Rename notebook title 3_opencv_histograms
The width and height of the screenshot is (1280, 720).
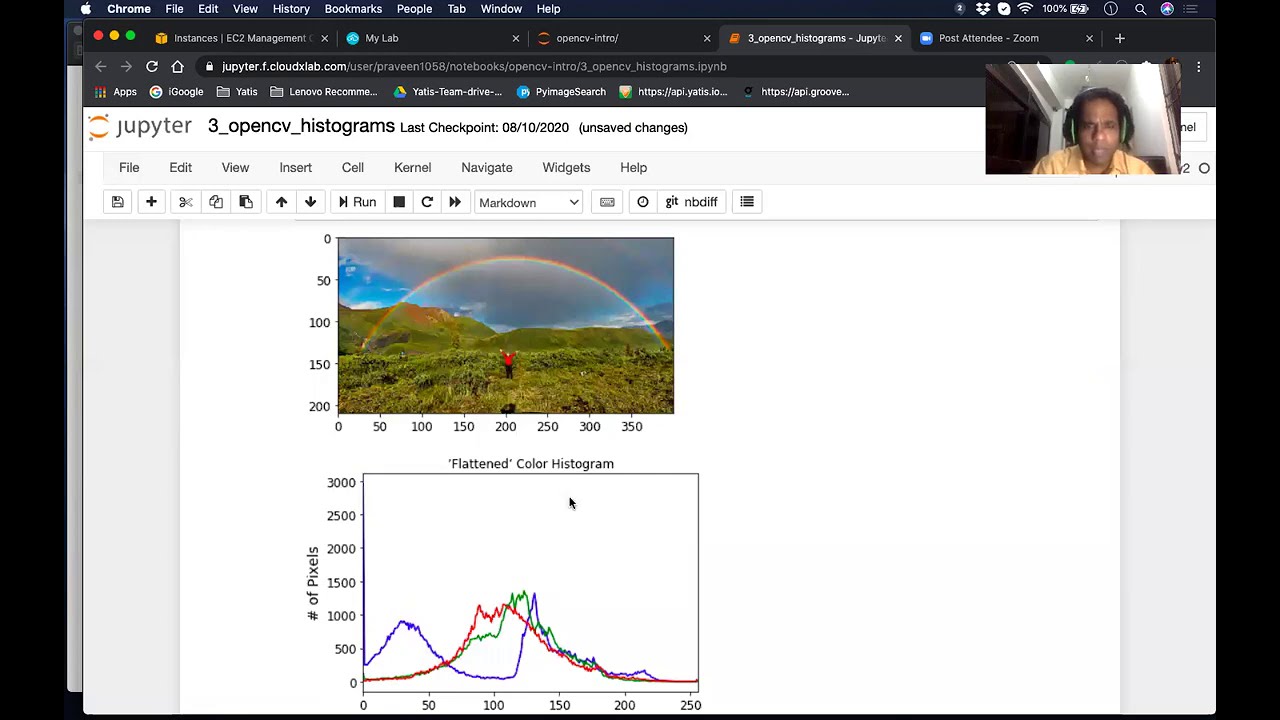[x=301, y=126]
